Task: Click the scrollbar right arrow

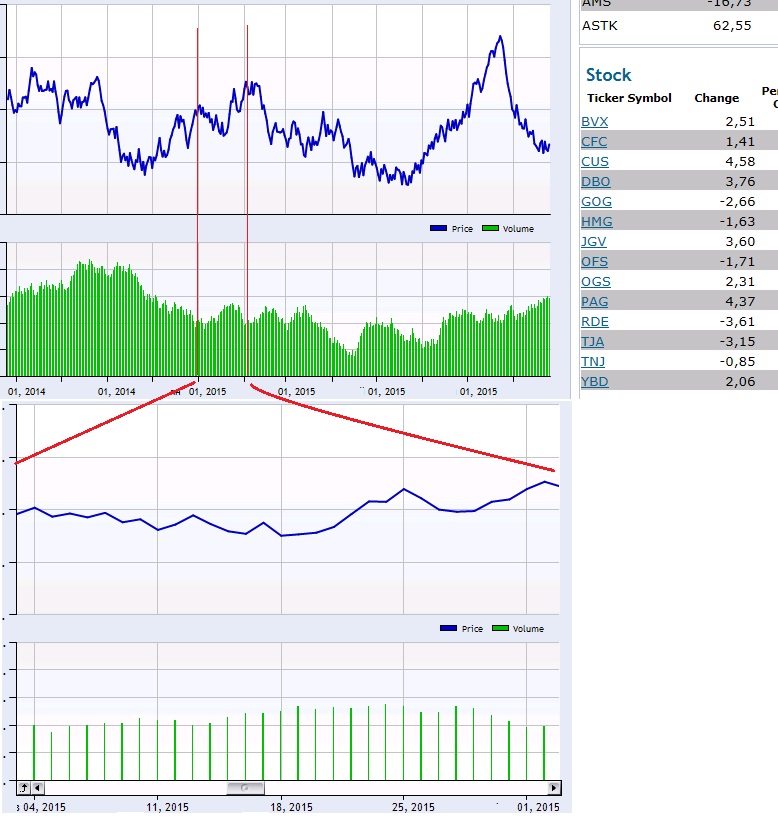Action: tap(555, 788)
